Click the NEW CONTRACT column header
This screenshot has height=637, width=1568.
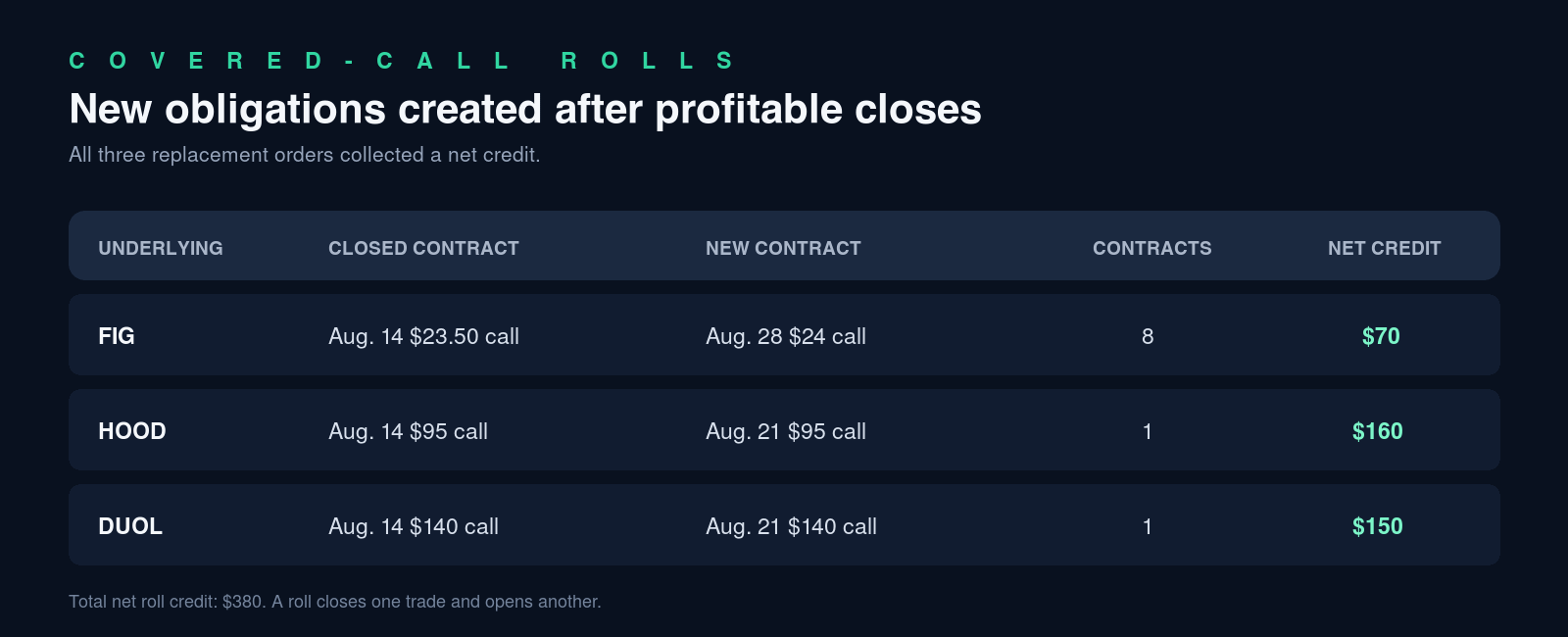click(783, 248)
